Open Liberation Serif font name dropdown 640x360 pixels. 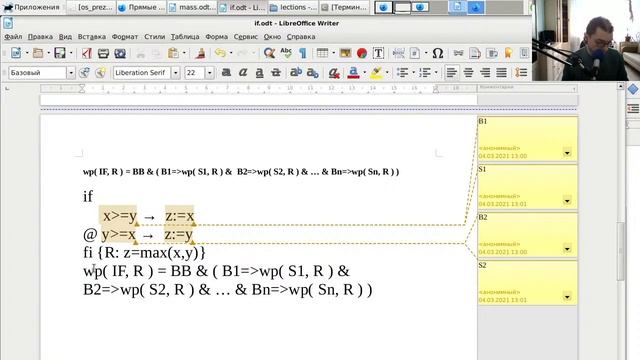point(176,73)
